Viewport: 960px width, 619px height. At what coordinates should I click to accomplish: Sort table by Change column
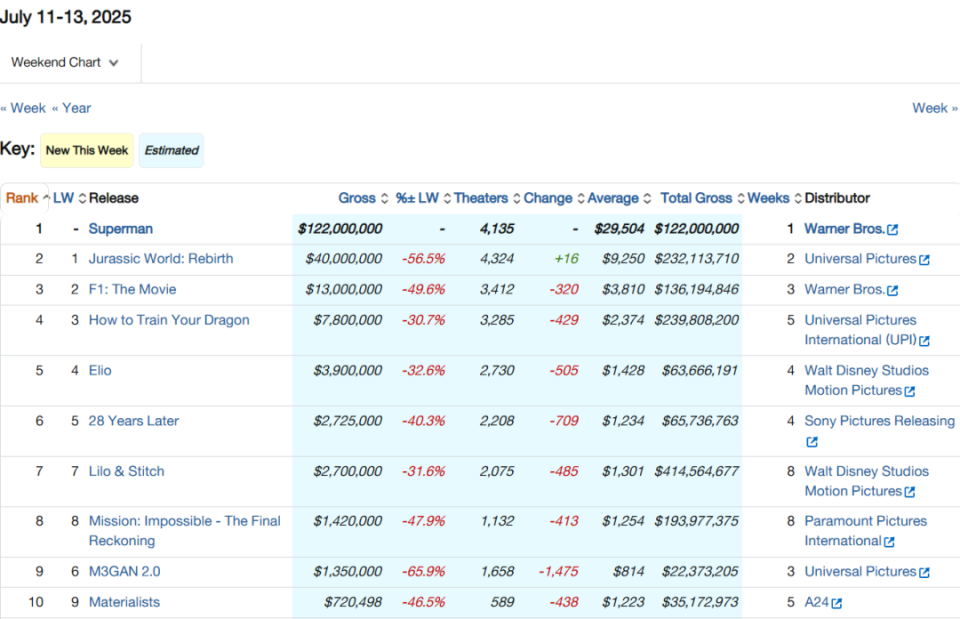pyautogui.click(x=554, y=198)
